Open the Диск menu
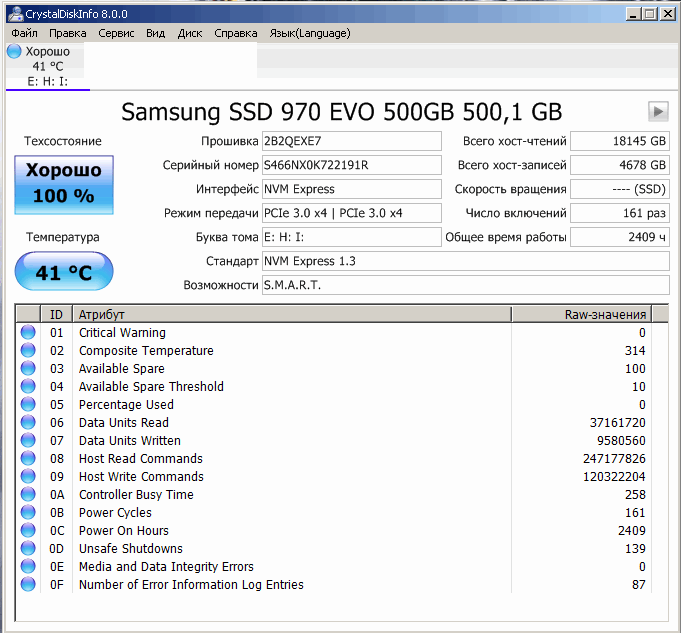 (x=190, y=33)
